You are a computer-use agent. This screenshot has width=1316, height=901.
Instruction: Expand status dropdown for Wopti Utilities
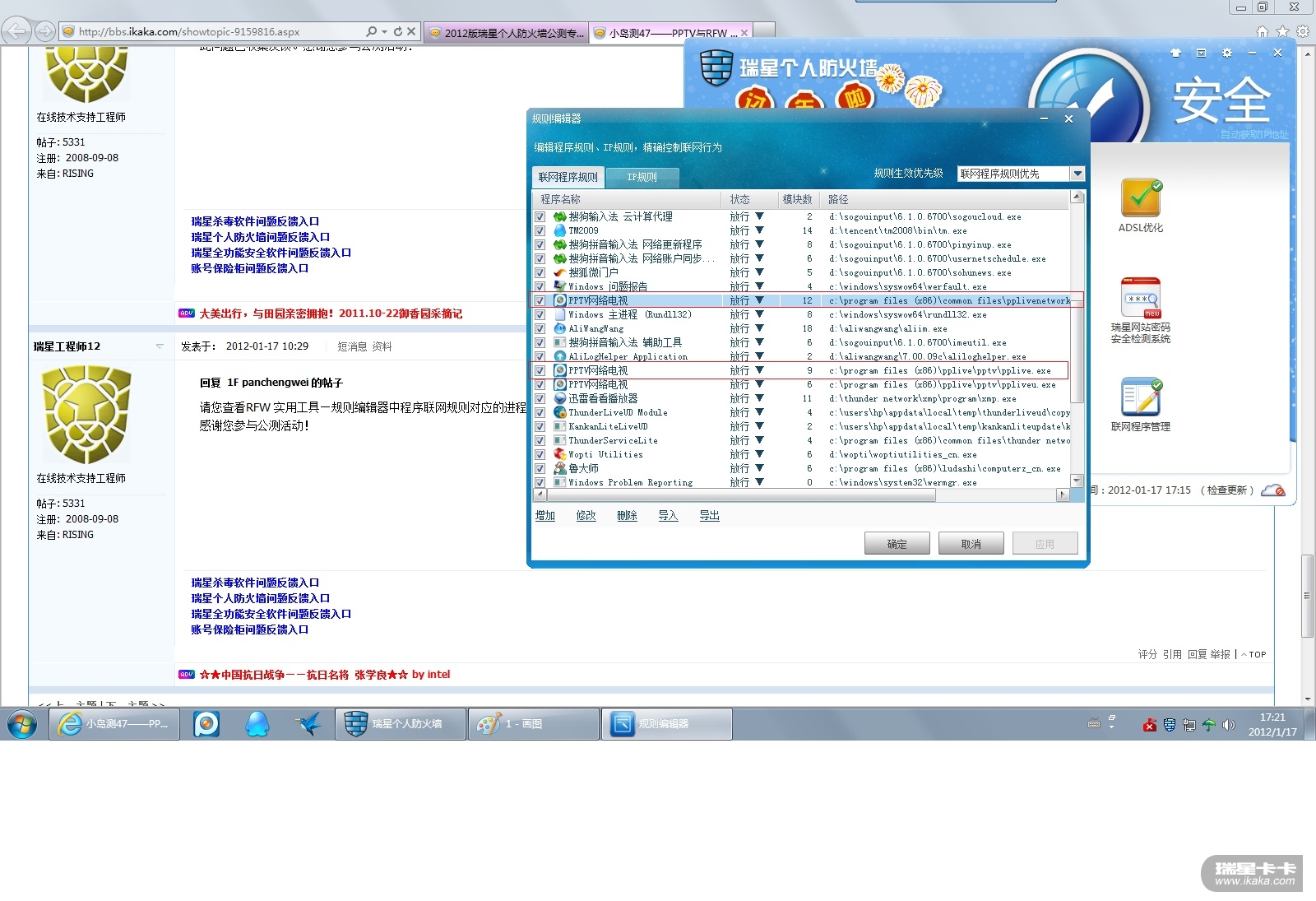point(759,454)
